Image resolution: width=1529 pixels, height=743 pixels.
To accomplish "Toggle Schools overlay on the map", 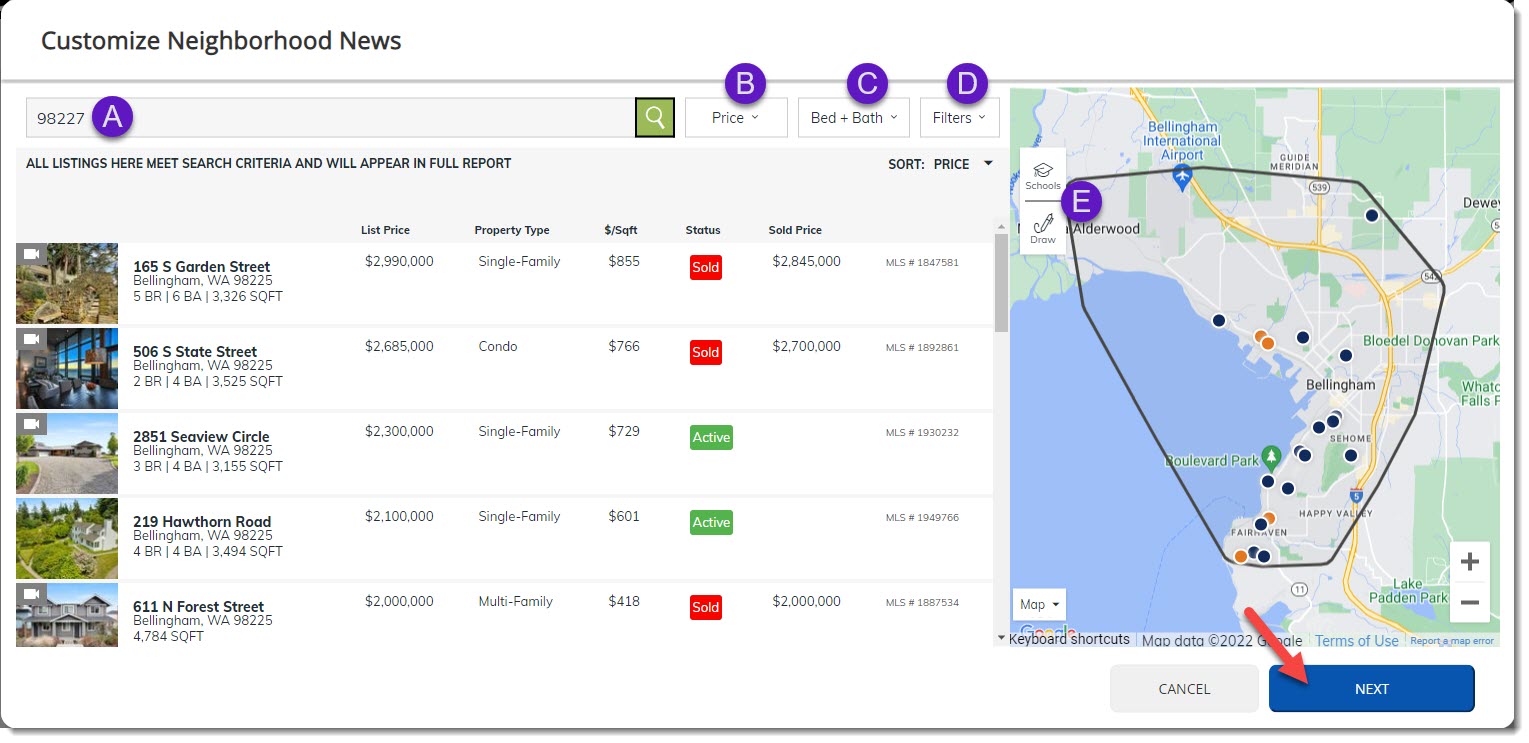I will tap(1043, 176).
